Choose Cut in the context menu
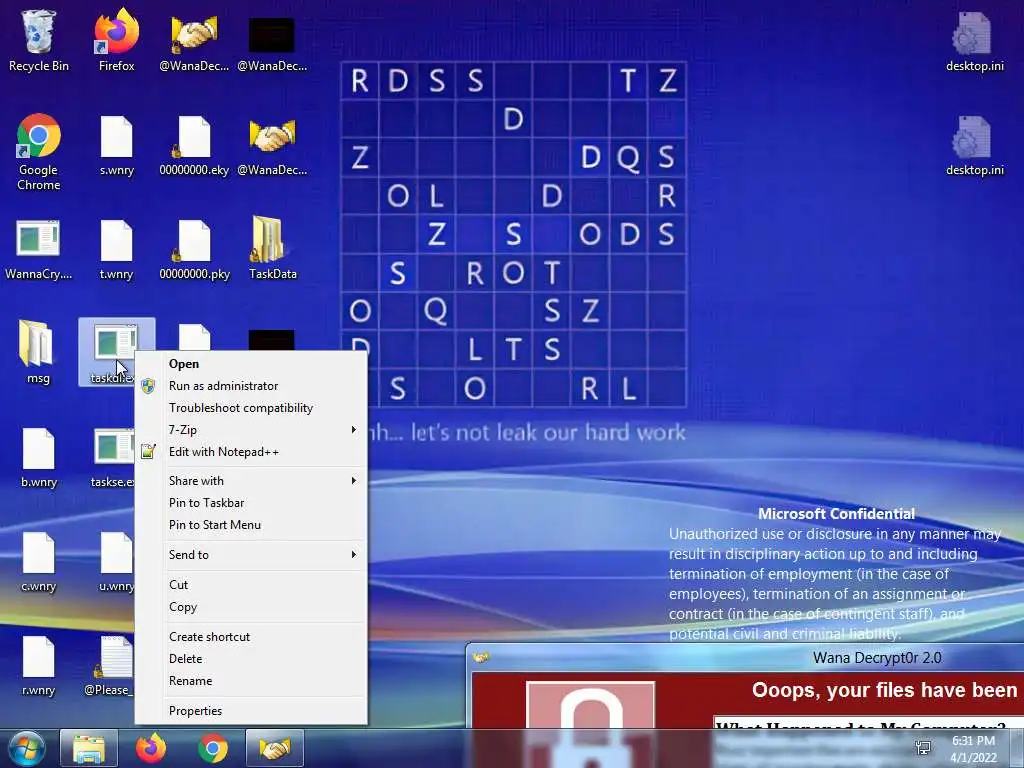This screenshot has width=1024, height=768. coord(251,584)
